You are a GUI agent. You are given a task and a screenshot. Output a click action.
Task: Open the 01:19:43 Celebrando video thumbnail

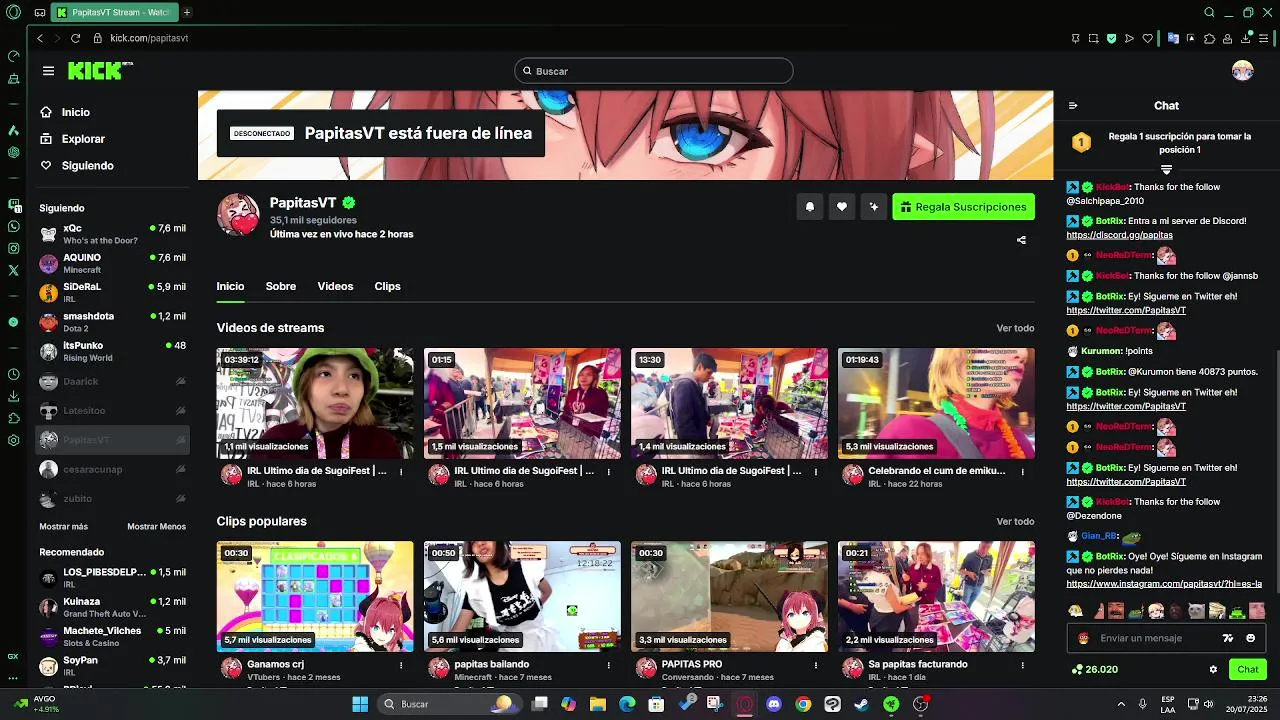[936, 403]
